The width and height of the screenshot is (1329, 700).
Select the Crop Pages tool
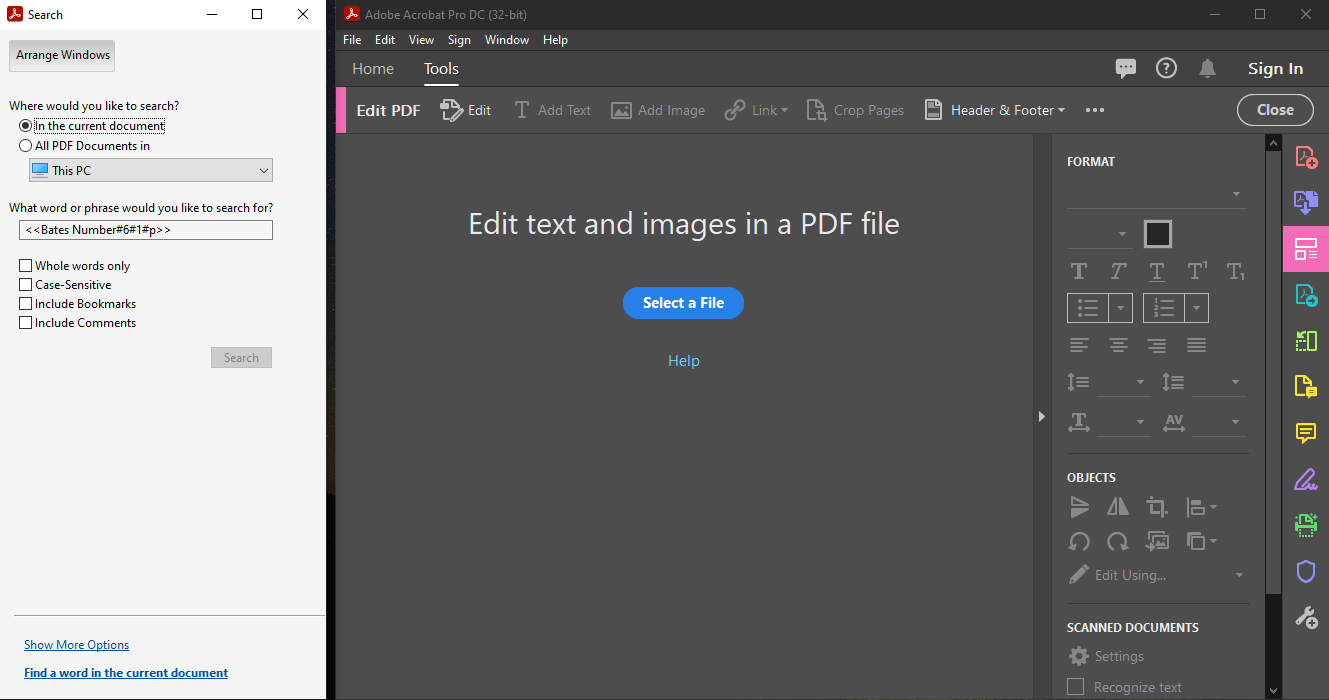click(855, 110)
